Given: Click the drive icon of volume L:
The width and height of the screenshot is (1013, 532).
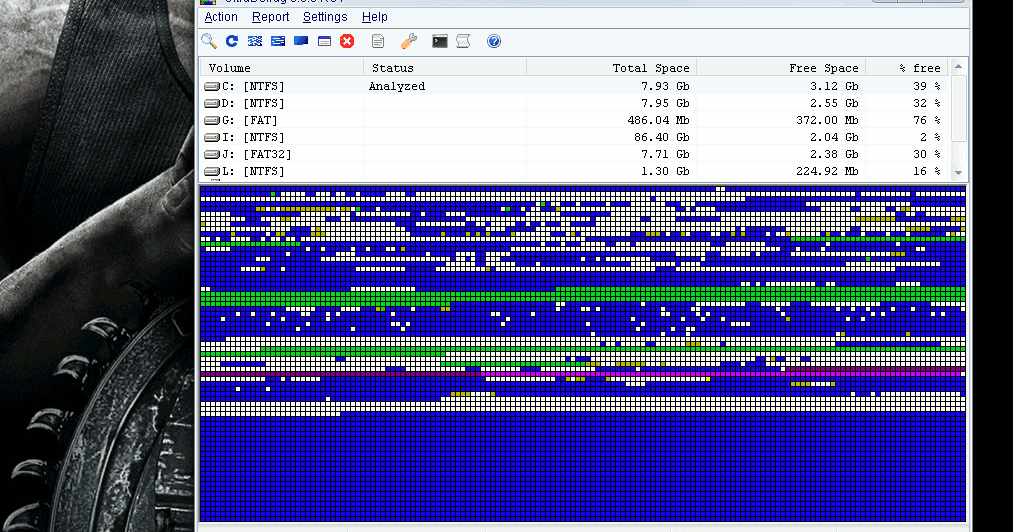Looking at the screenshot, I should coord(212,171).
